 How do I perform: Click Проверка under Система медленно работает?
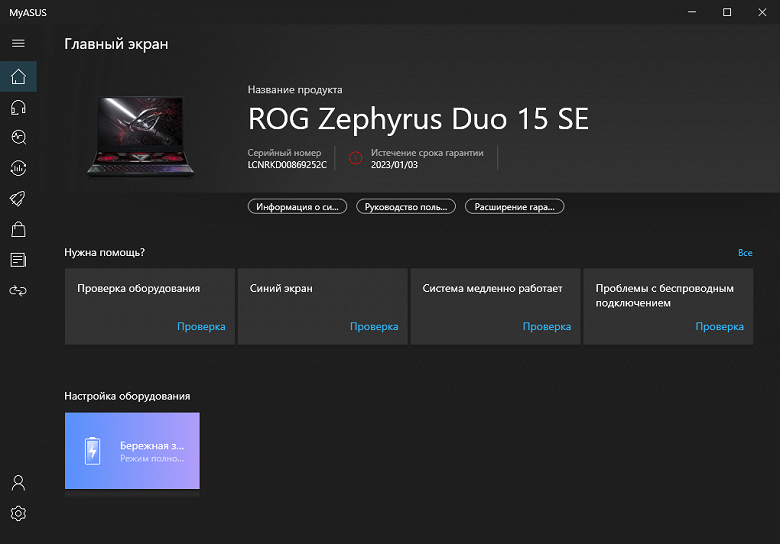(547, 326)
